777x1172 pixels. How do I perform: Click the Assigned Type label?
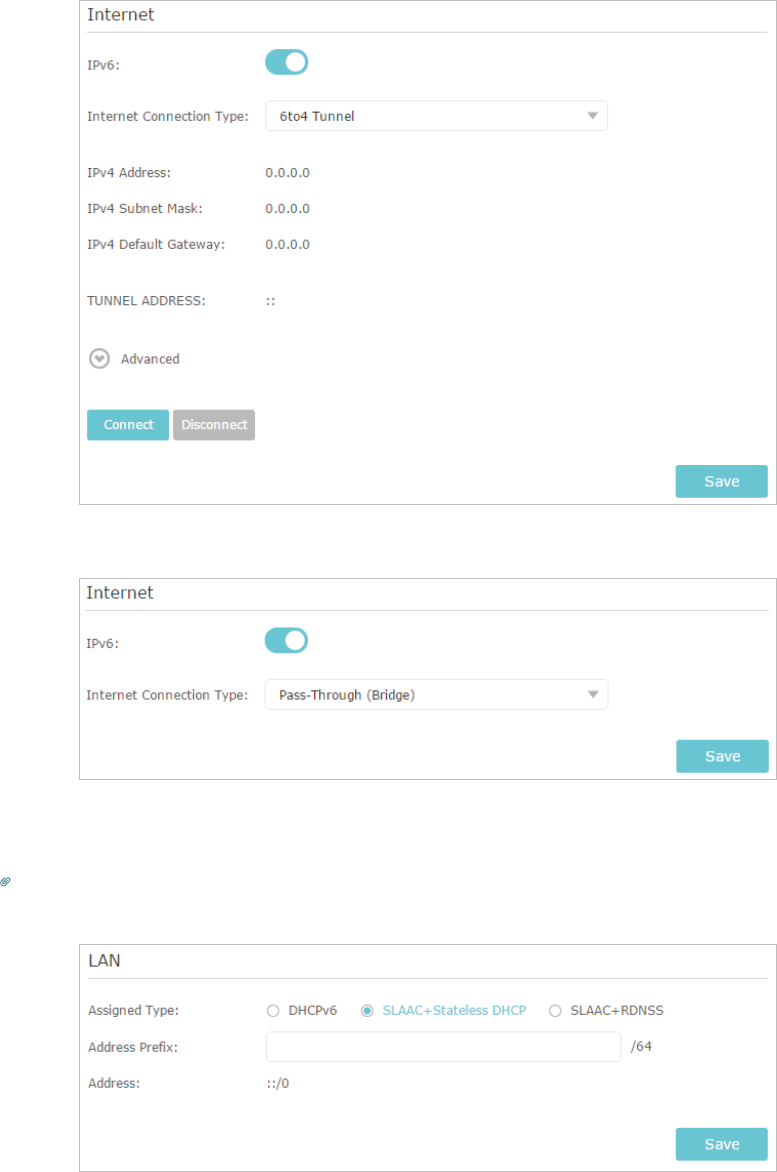click(134, 1011)
